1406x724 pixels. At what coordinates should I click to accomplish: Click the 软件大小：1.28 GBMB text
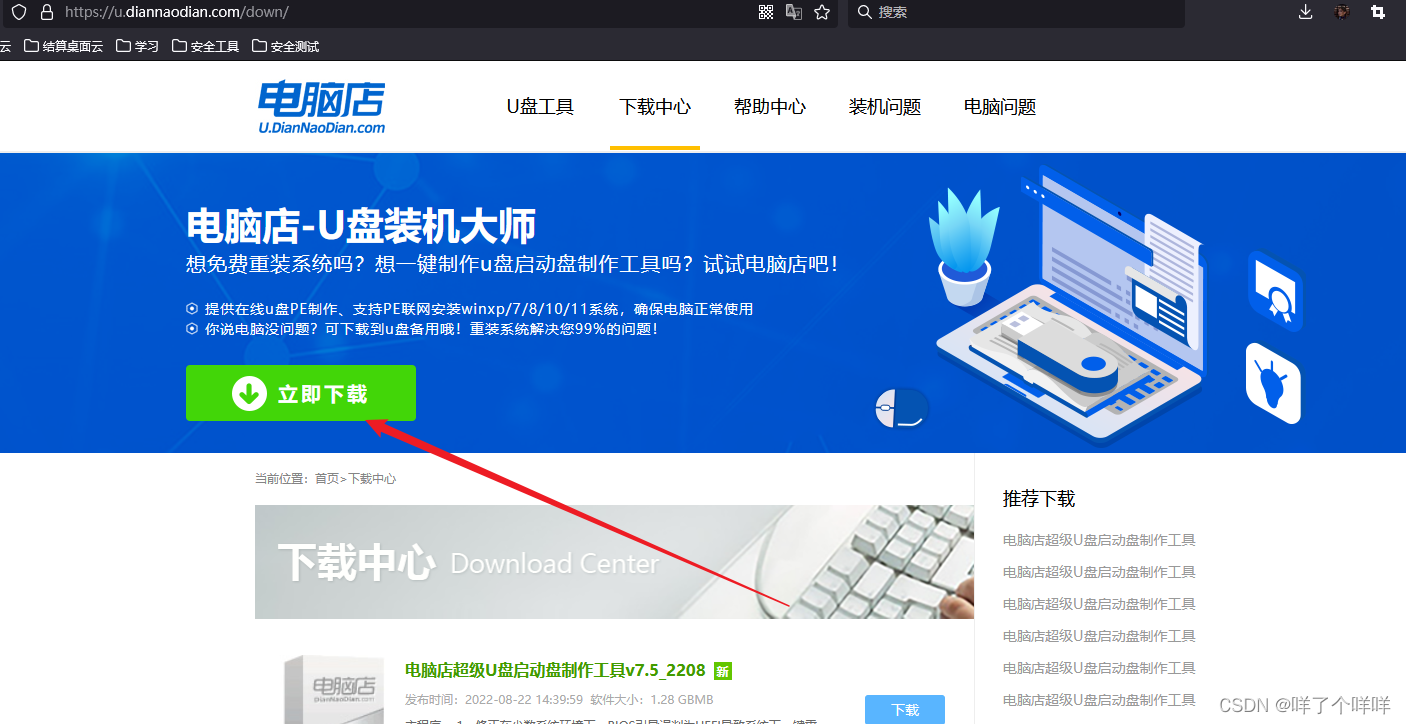point(652,699)
